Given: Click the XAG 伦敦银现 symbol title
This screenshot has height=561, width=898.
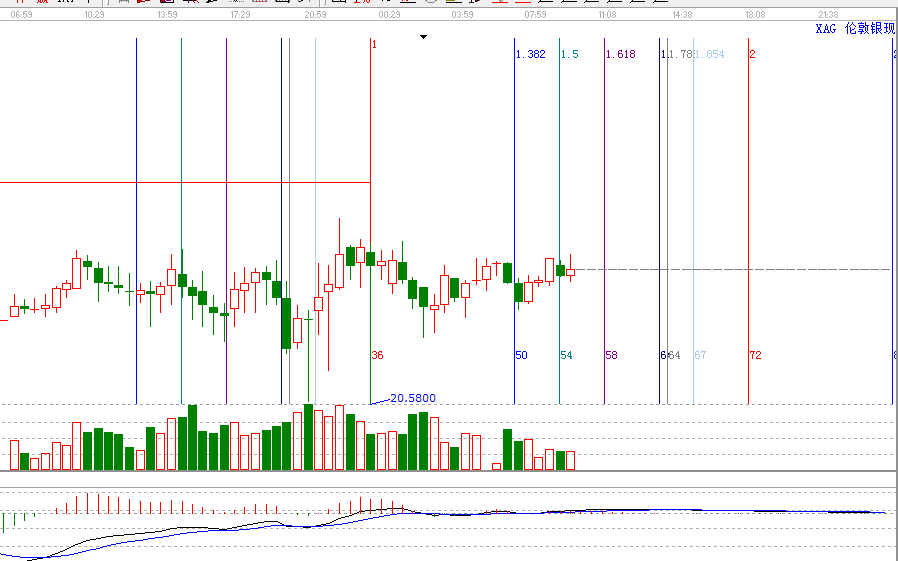Looking at the screenshot, I should tap(854, 29).
